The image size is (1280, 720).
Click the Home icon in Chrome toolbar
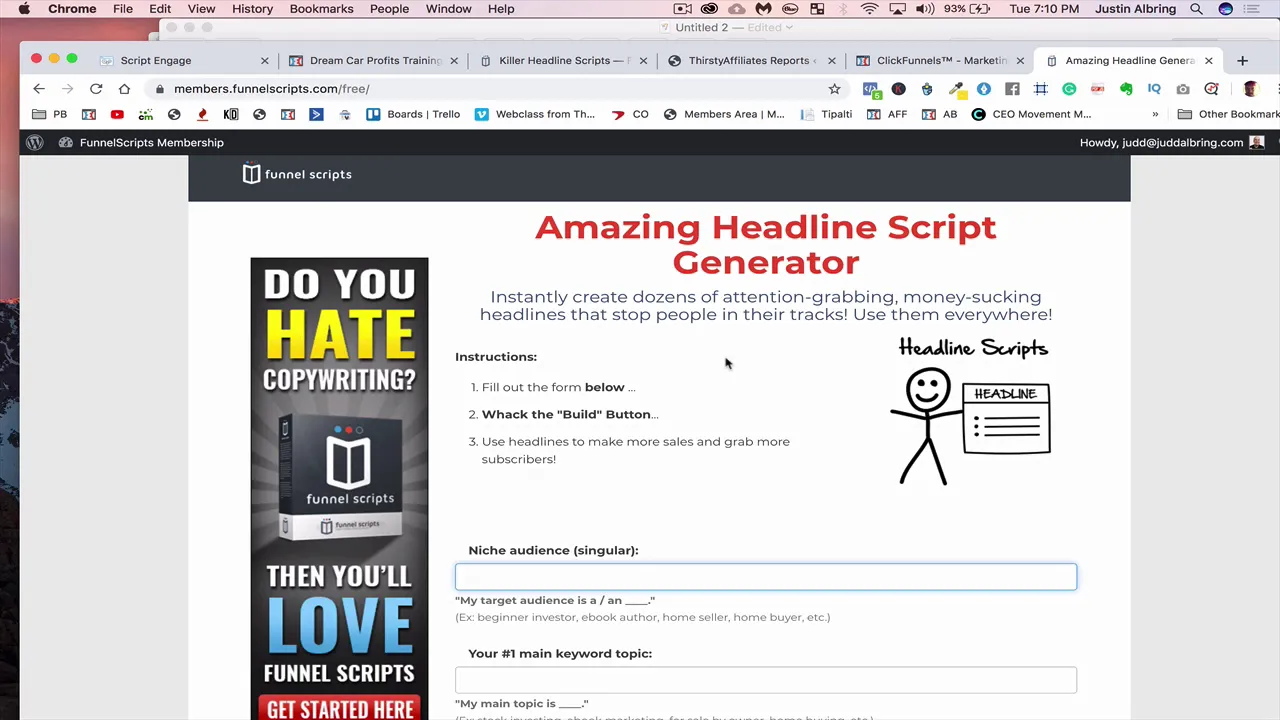124,89
